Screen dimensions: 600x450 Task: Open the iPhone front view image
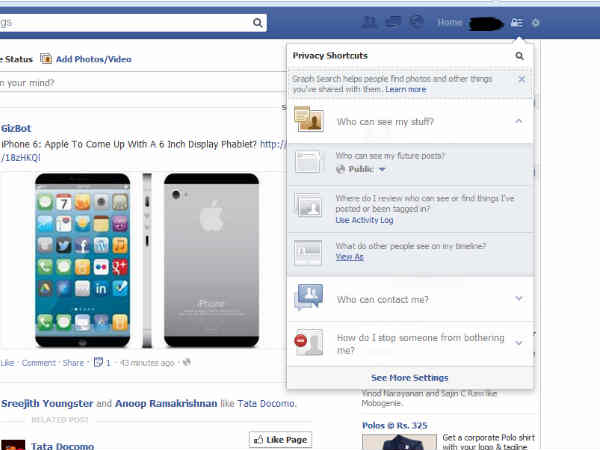coord(83,260)
